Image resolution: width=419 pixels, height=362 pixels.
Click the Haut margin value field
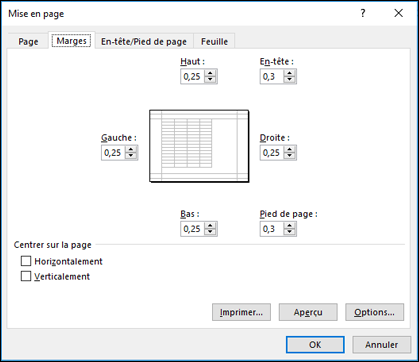coord(193,77)
